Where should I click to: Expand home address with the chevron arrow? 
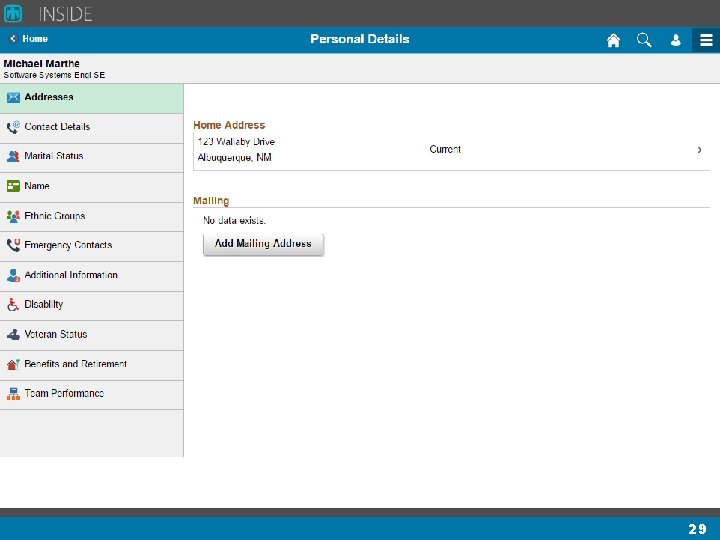click(699, 150)
